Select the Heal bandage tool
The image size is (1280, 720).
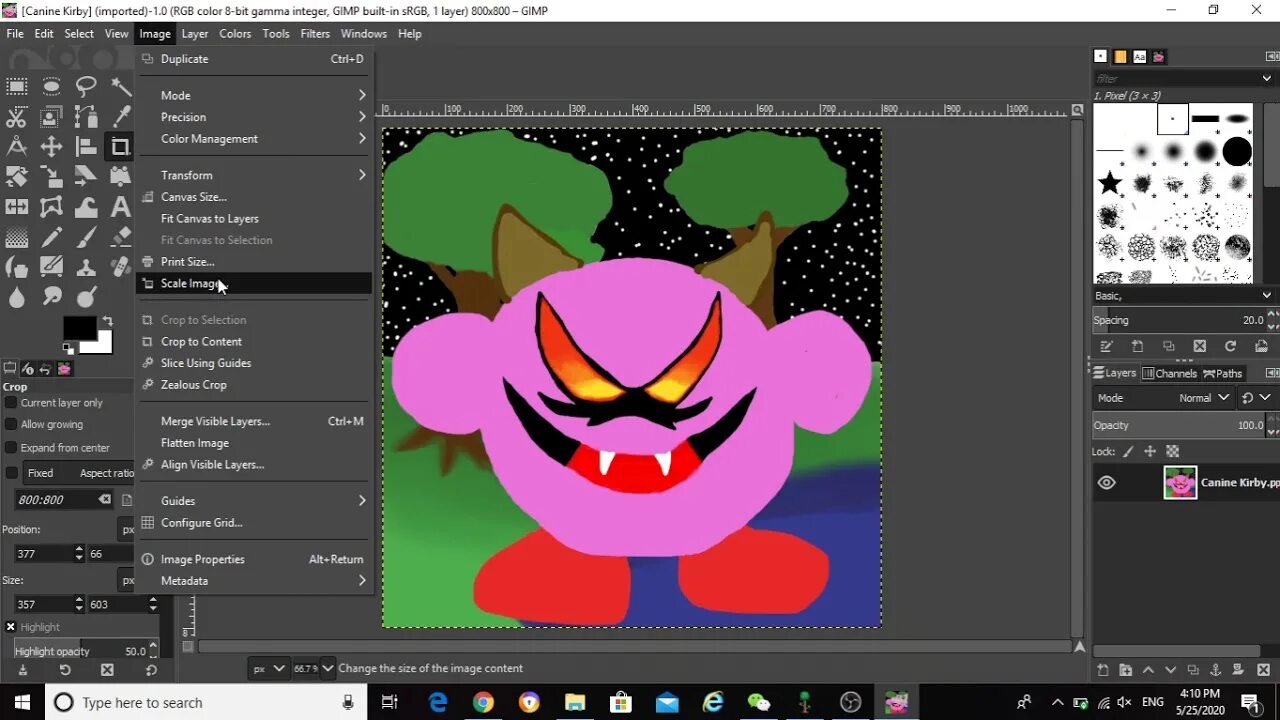[120, 267]
